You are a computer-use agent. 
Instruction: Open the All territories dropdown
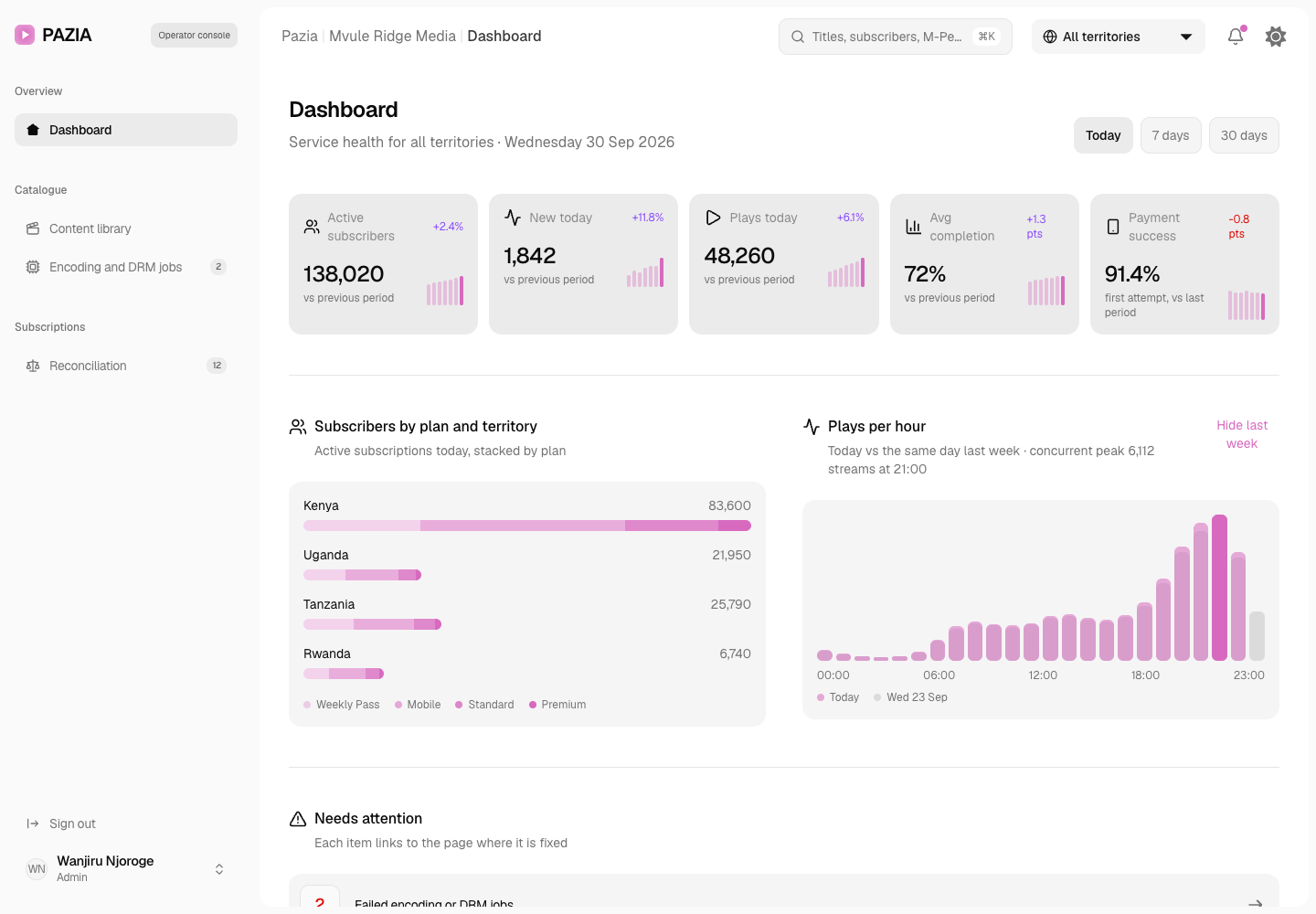(x=1119, y=37)
